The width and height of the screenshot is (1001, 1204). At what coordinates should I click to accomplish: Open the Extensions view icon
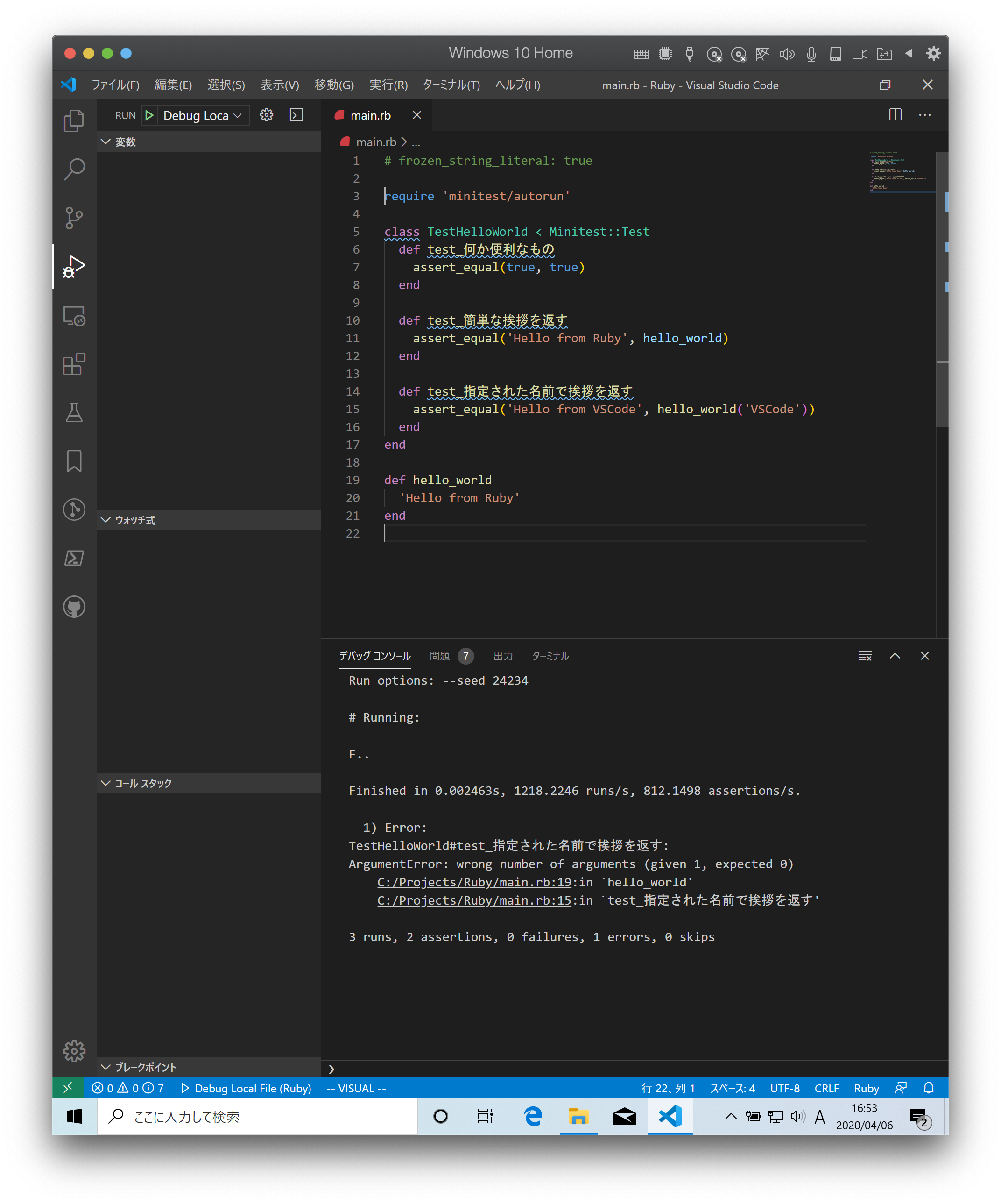(74, 364)
